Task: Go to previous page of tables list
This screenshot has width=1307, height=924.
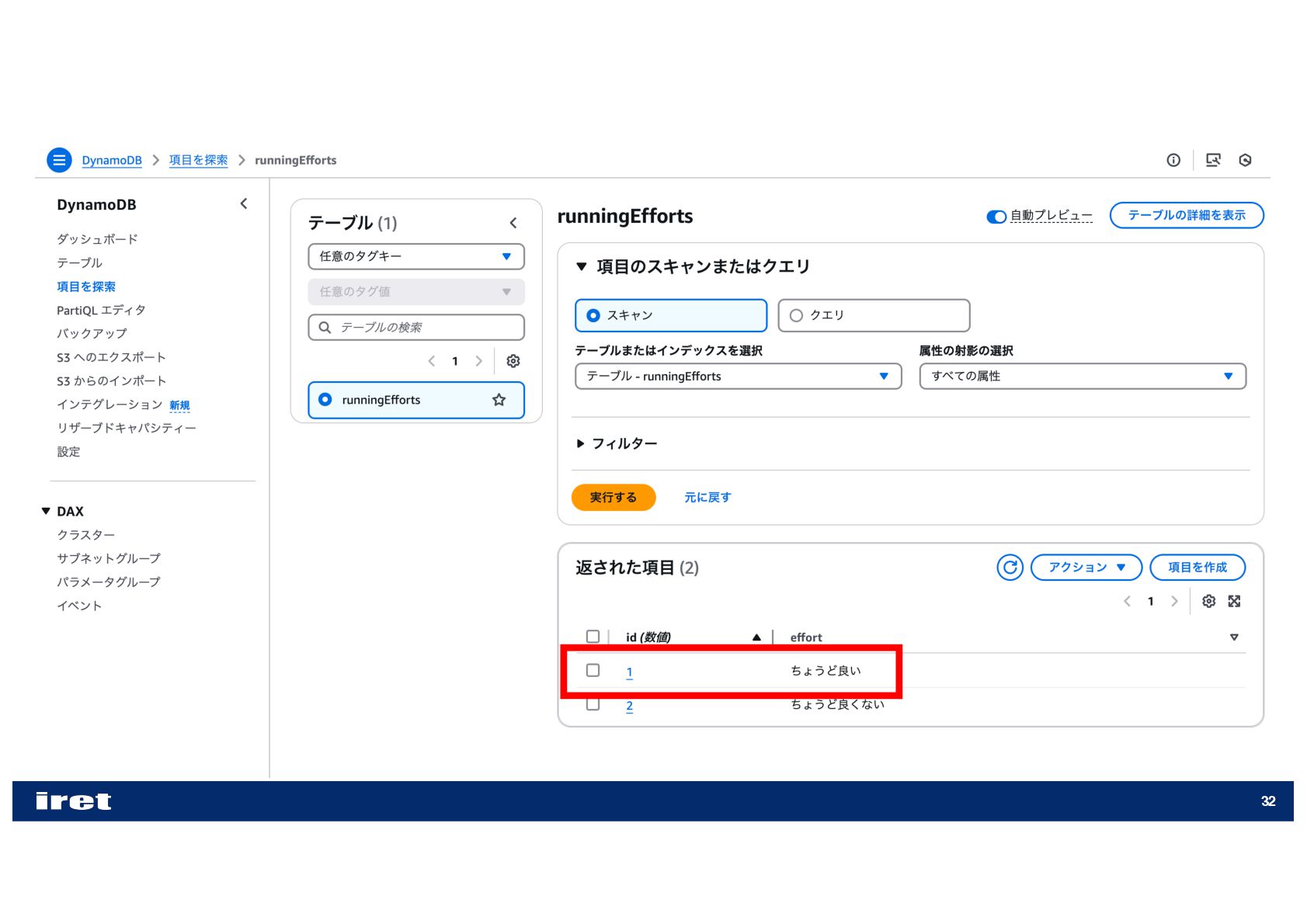Action: click(432, 361)
